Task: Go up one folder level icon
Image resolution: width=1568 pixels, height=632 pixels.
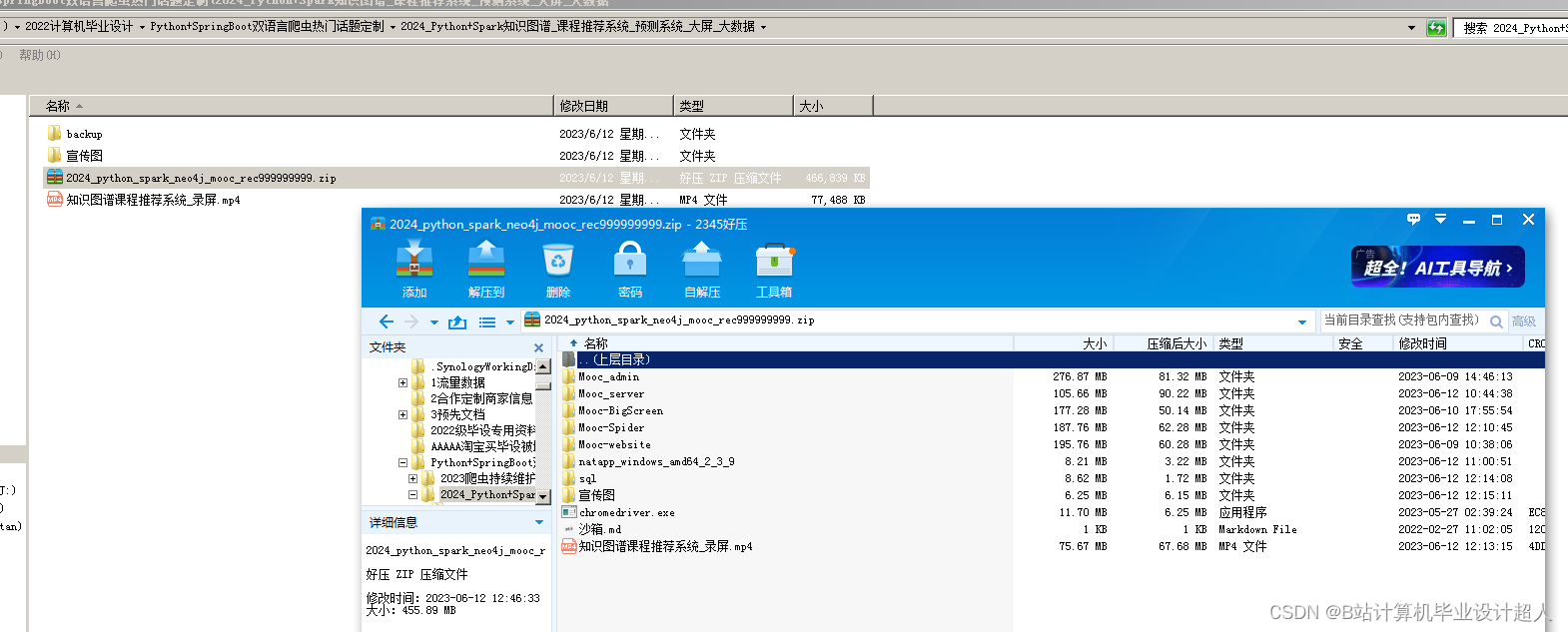Action: (457, 321)
